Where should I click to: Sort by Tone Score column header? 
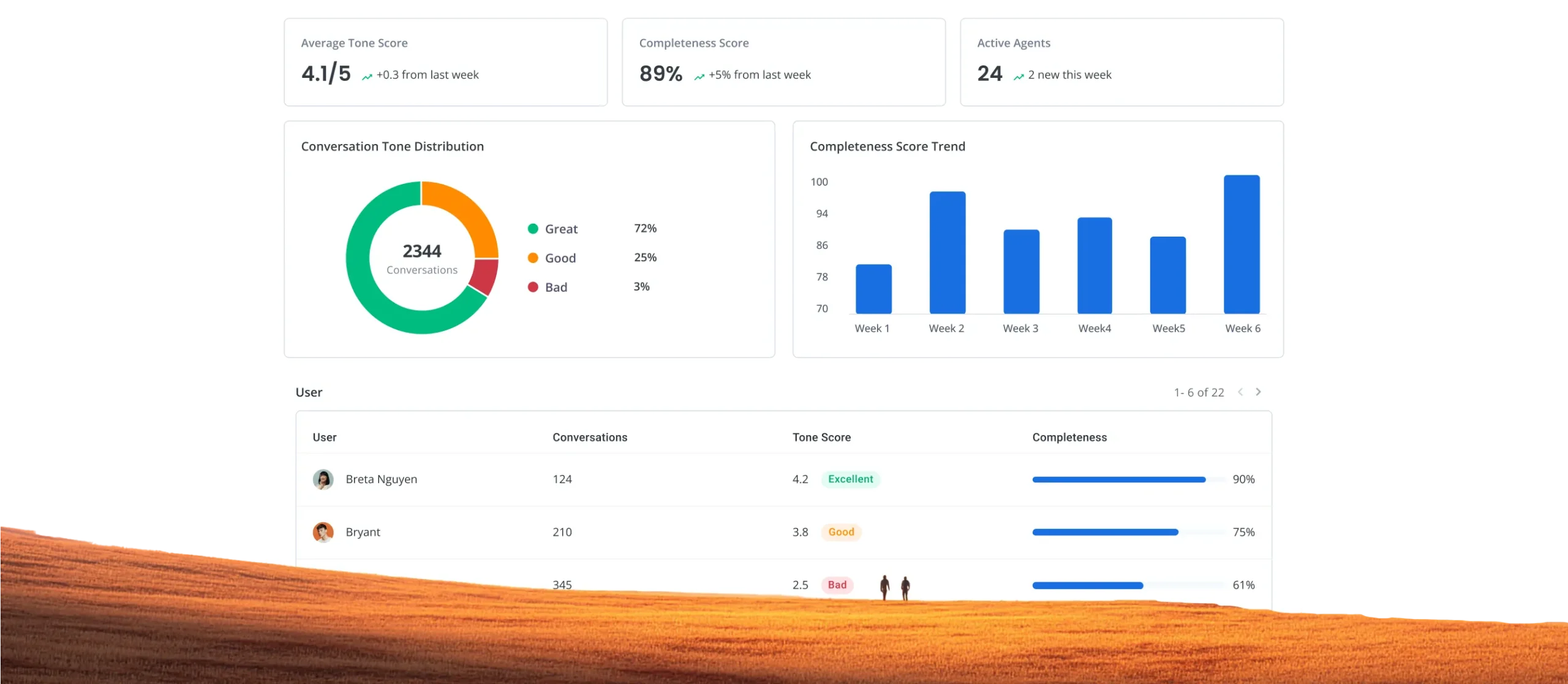(x=821, y=437)
